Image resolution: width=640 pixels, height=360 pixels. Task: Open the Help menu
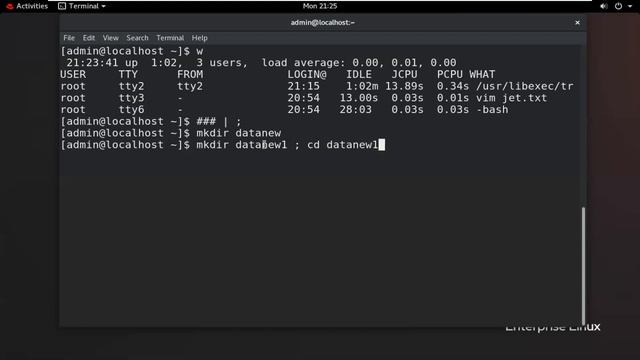[x=200, y=38]
